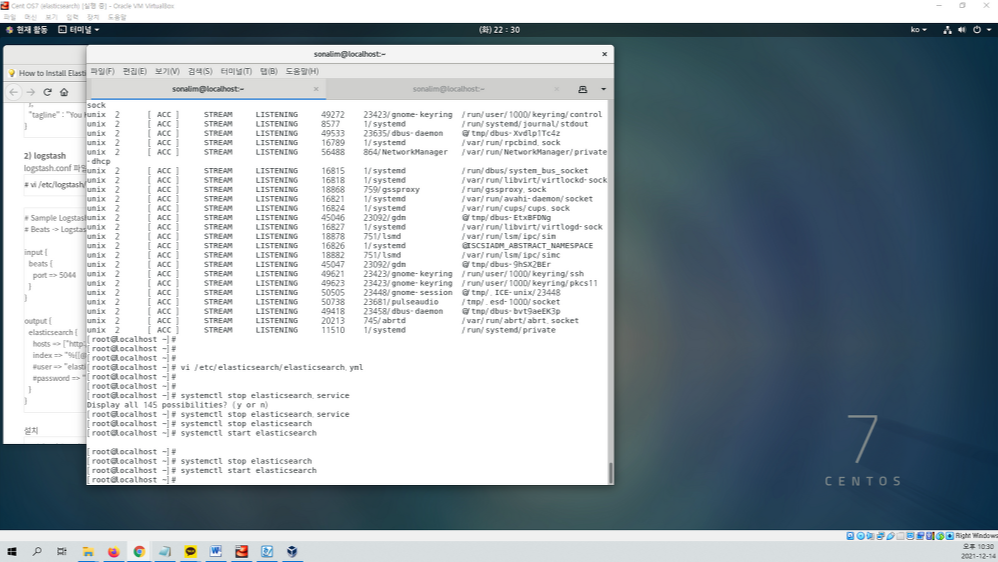Open the 탭(B) menu
The width and height of the screenshot is (998, 562).
(269, 71)
